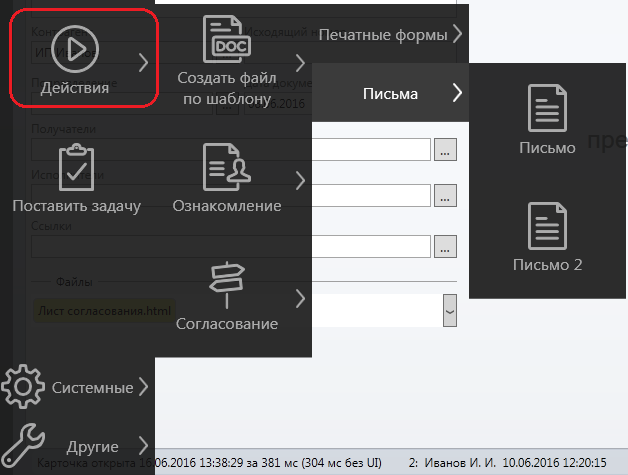Click the Поставить задачу clipboard icon
The image size is (628, 475).
76,167
